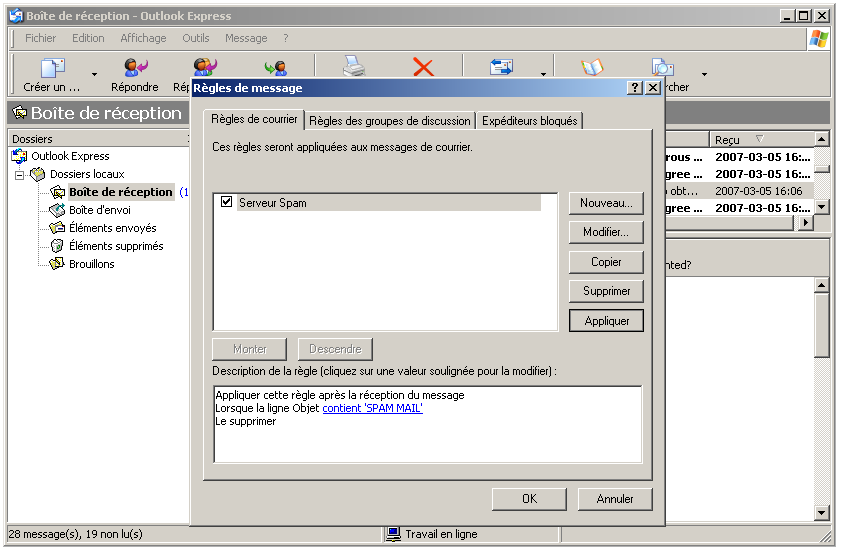Switch to Règles de courrier tab

[254, 119]
